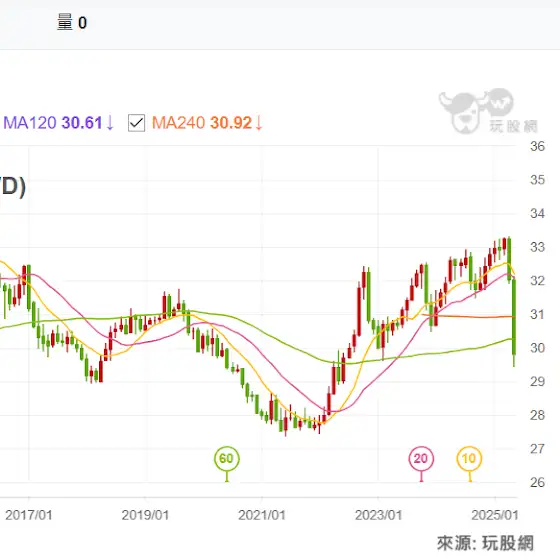560x560 pixels.
Task: Click the green 60 MA marker
Action: tap(227, 458)
